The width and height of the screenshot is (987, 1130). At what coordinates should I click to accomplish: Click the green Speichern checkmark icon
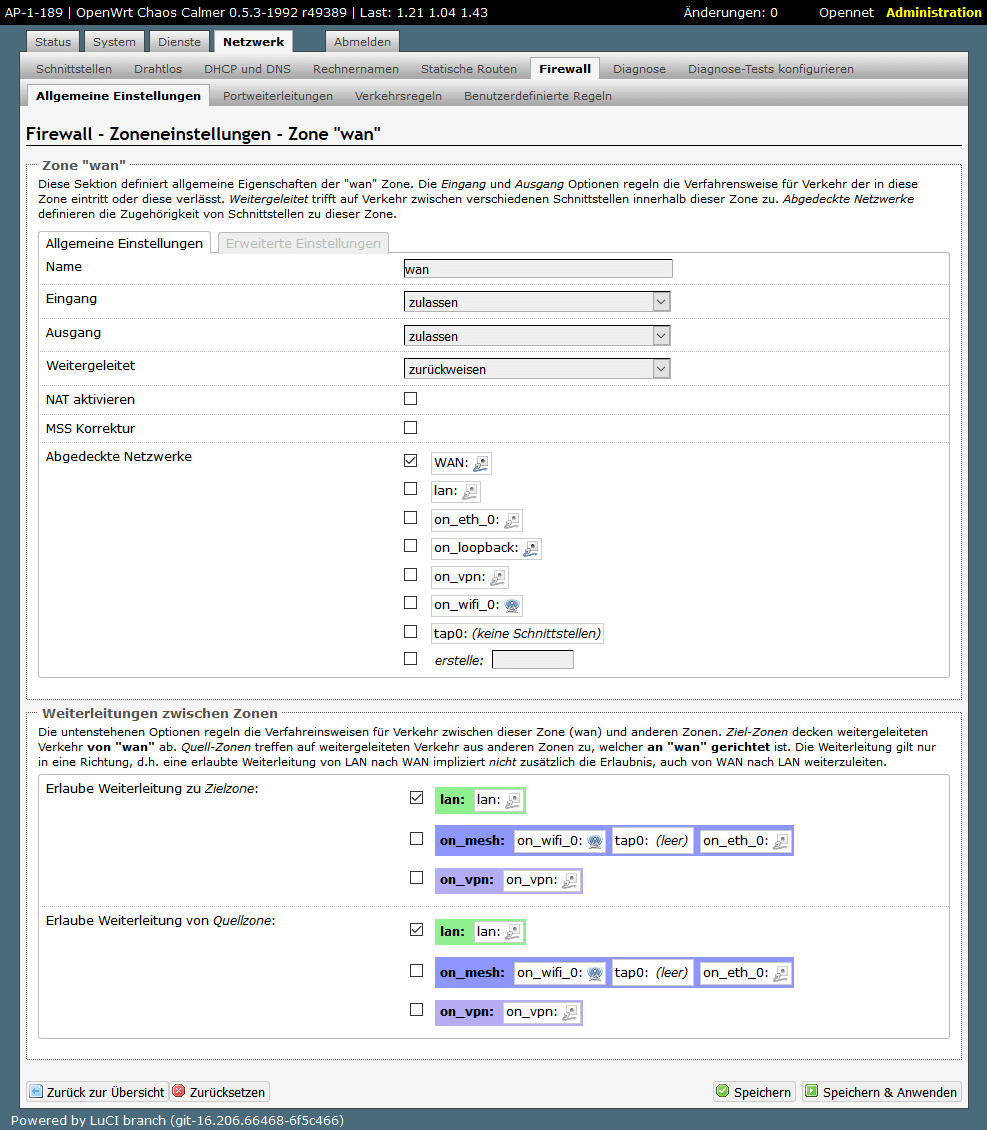722,1092
